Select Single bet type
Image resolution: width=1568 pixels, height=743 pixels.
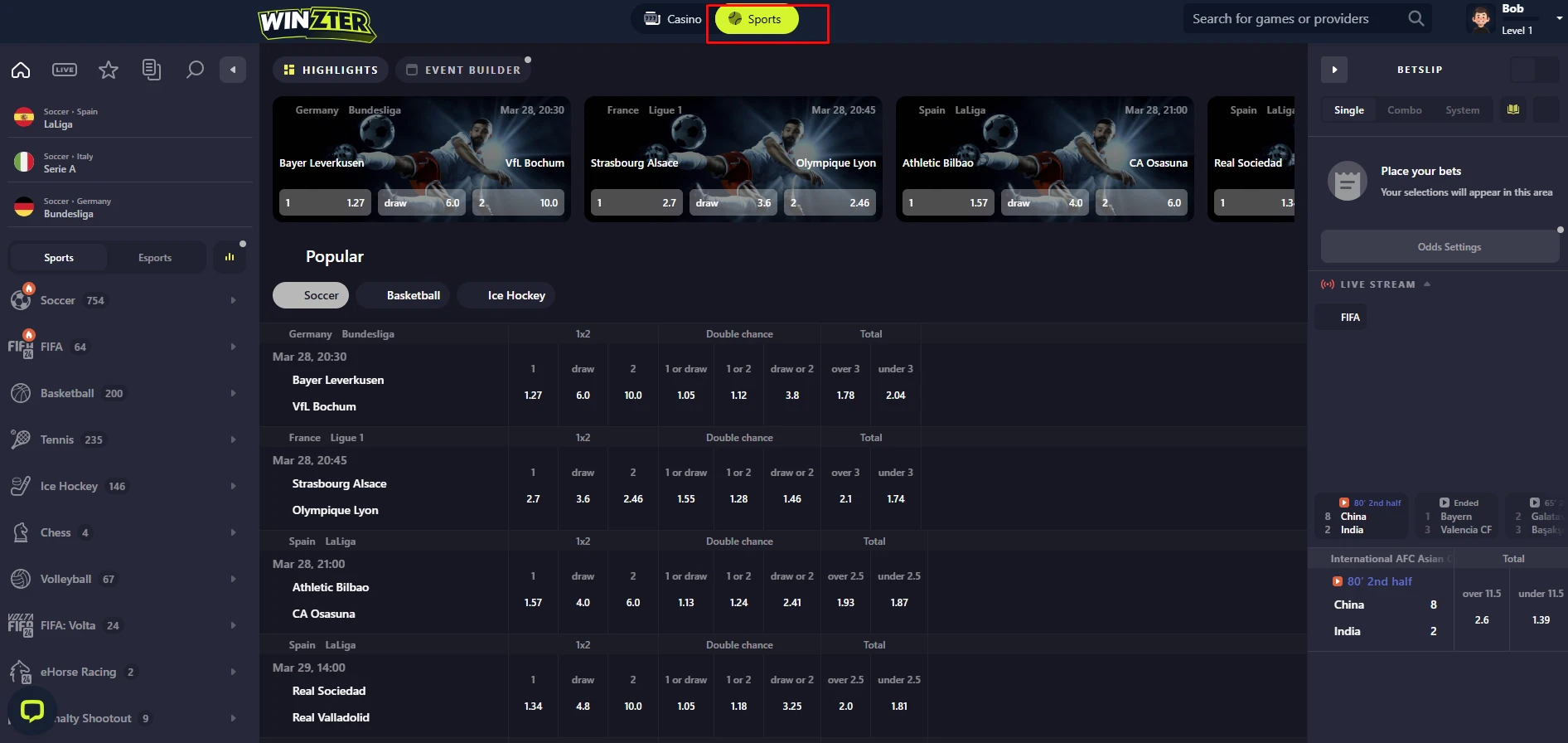[1349, 109]
